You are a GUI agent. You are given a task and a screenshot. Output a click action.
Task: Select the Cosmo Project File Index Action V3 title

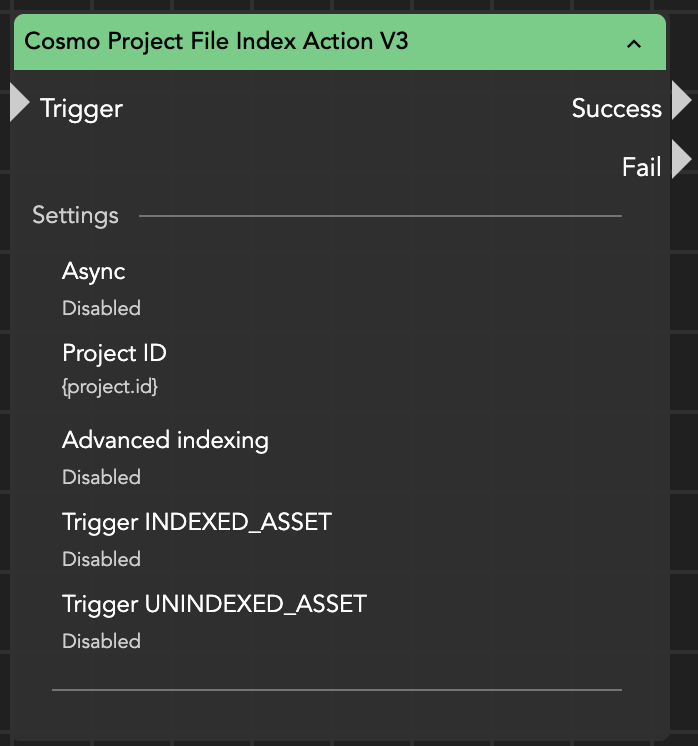216,42
